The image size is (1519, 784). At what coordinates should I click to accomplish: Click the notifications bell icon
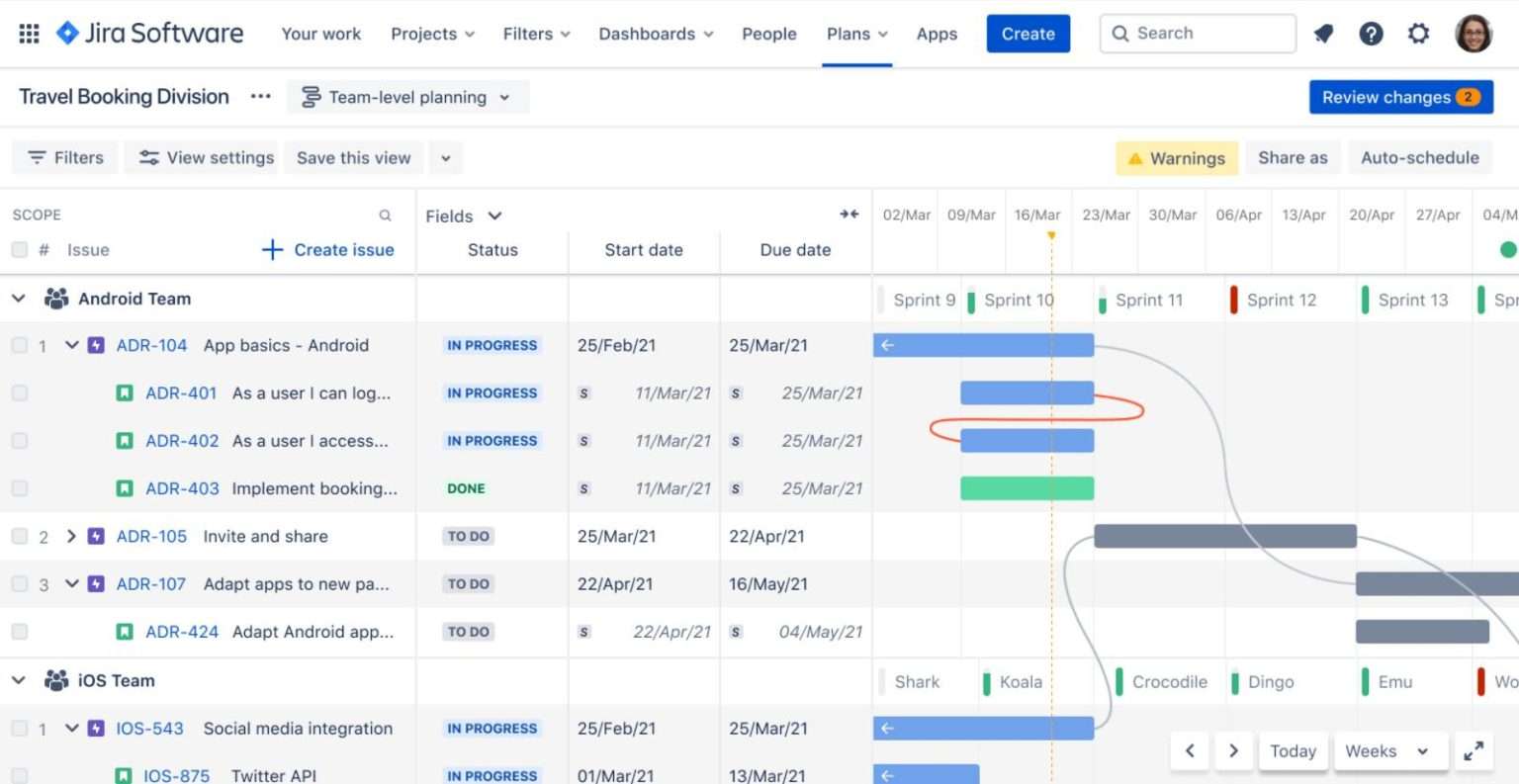pos(1323,33)
